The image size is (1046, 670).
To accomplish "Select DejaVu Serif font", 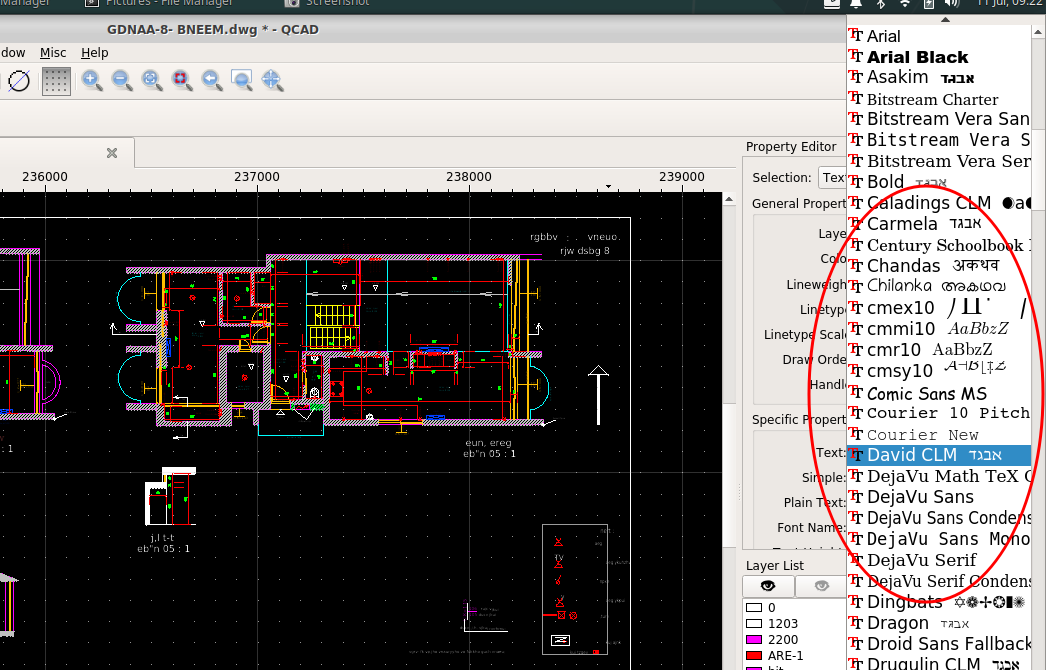I will click(x=939, y=560).
